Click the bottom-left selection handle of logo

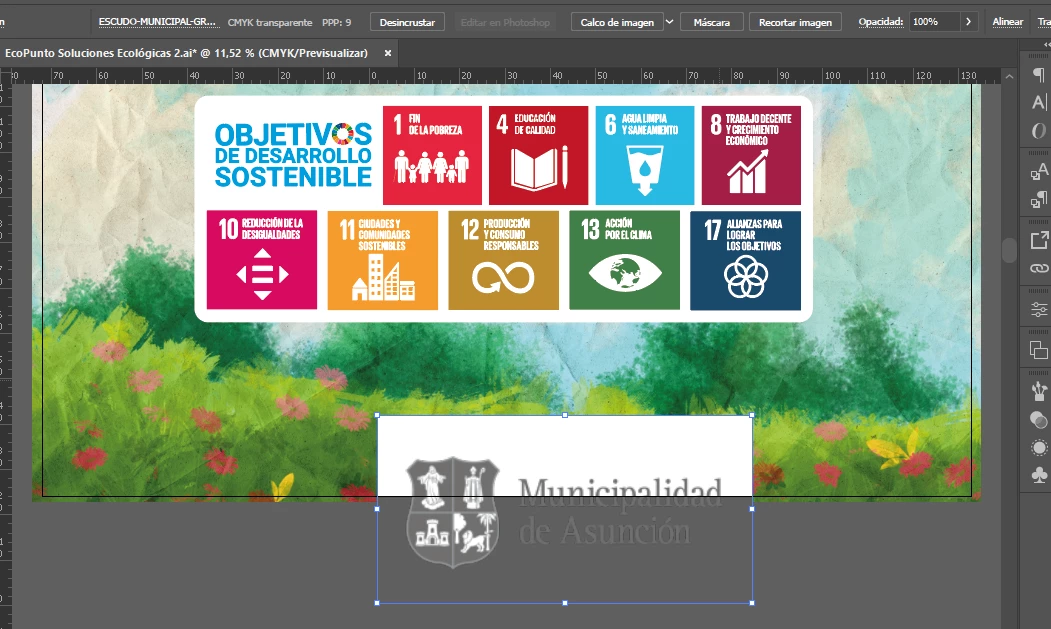[x=377, y=603]
